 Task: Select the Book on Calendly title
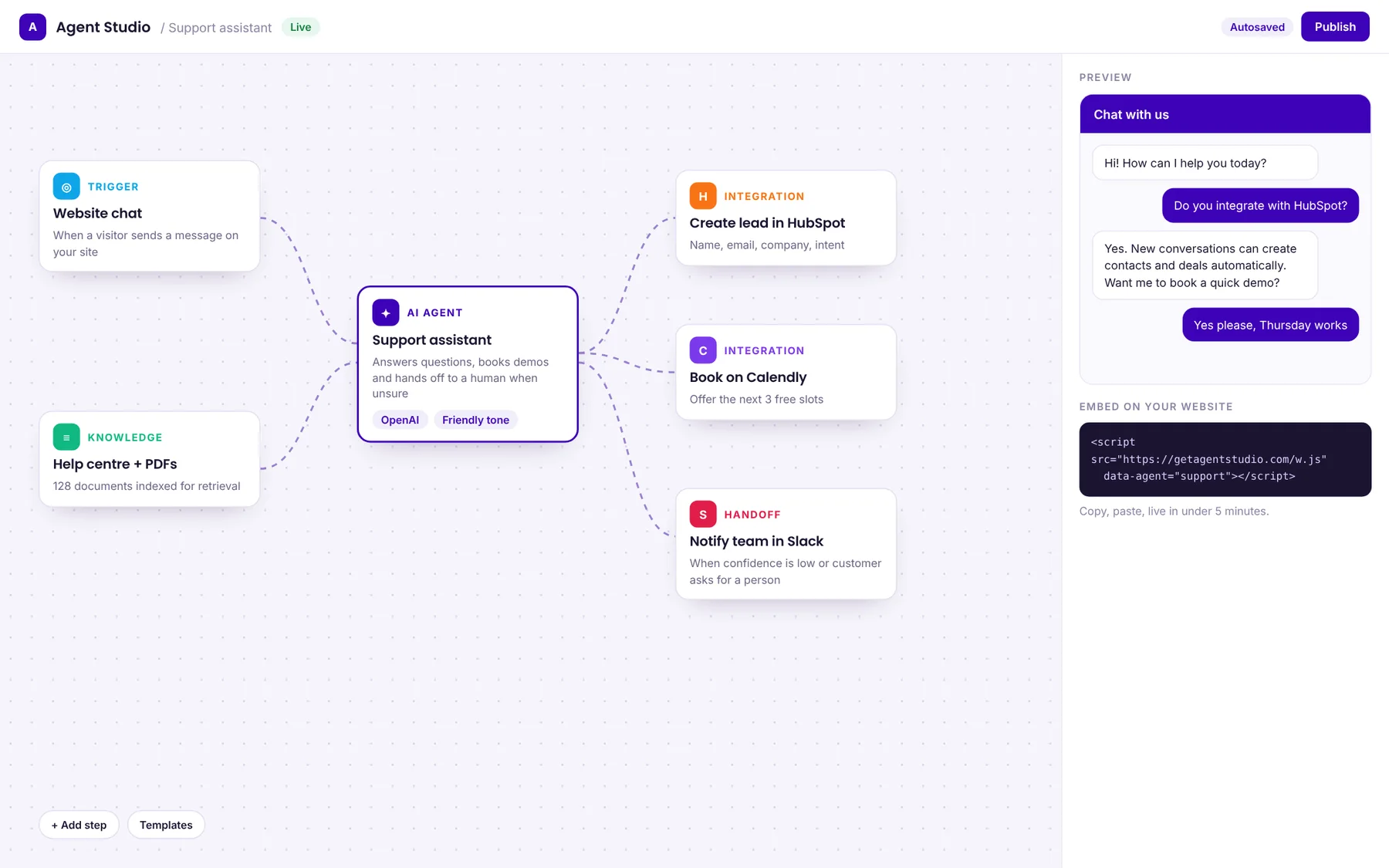pos(748,377)
